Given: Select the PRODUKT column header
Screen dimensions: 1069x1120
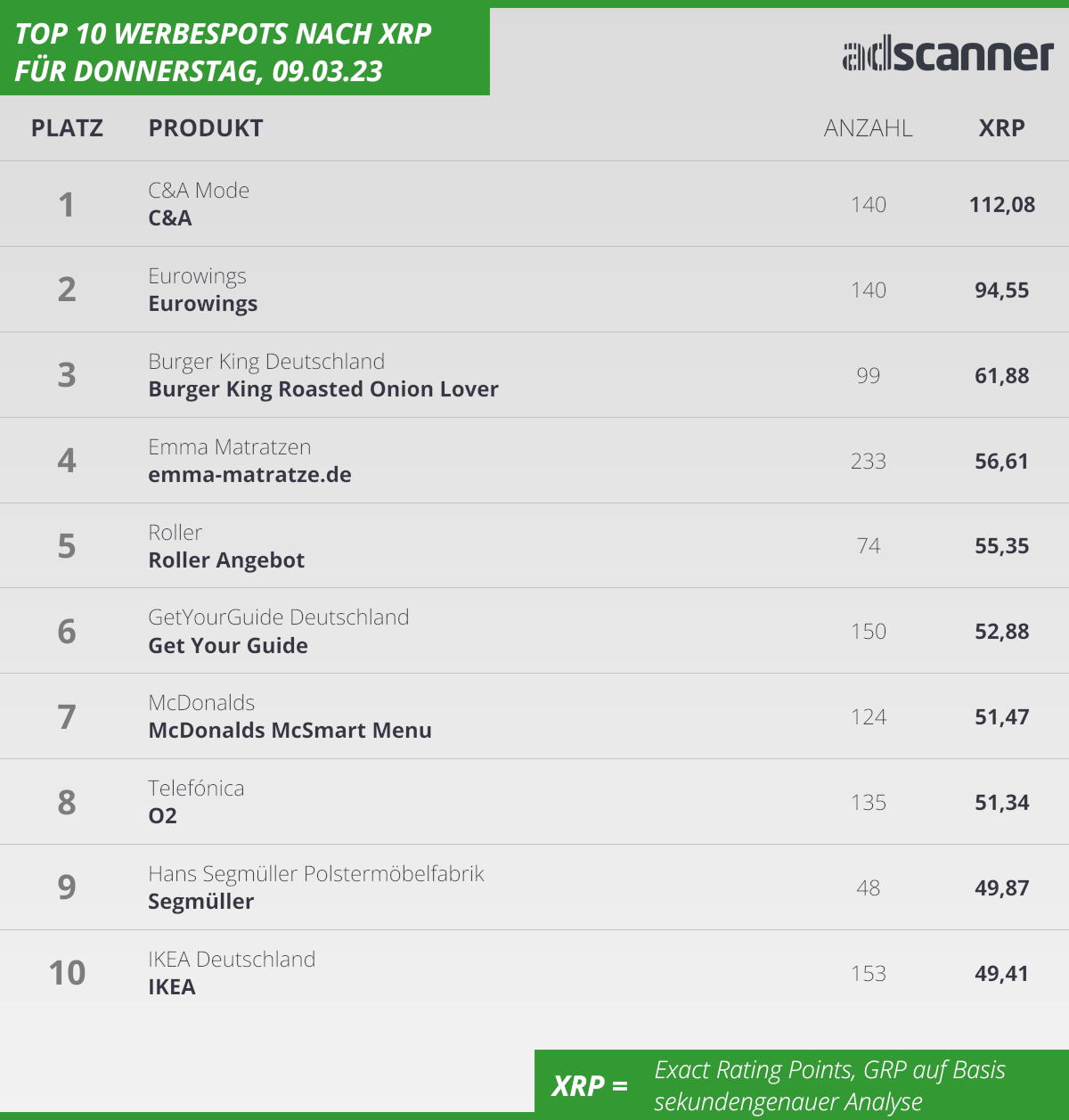Looking at the screenshot, I should pos(206,128).
